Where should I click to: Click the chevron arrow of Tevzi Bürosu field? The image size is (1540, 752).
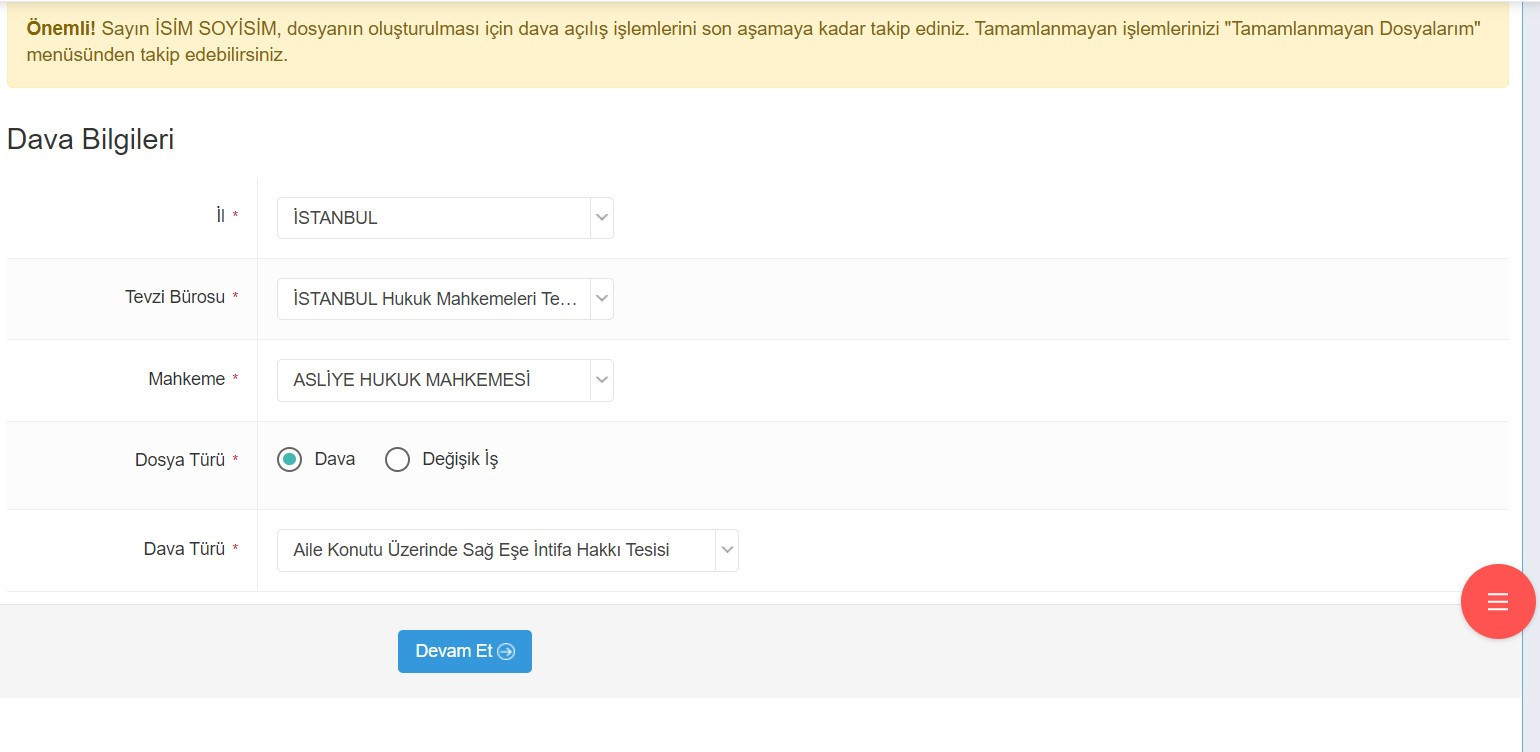[601, 299]
